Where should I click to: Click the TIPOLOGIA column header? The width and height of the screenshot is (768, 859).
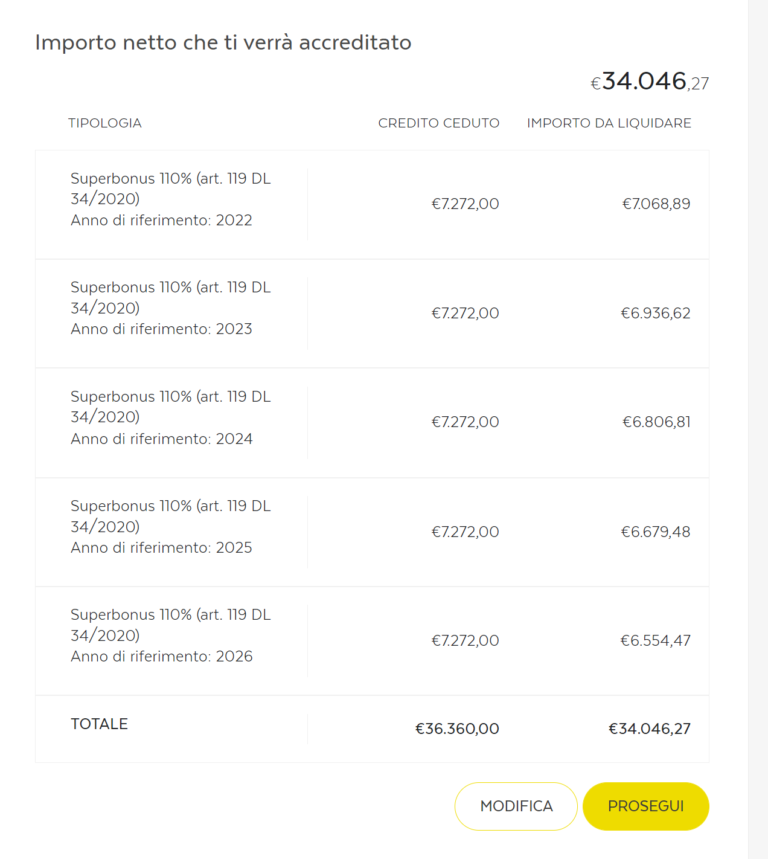point(105,123)
